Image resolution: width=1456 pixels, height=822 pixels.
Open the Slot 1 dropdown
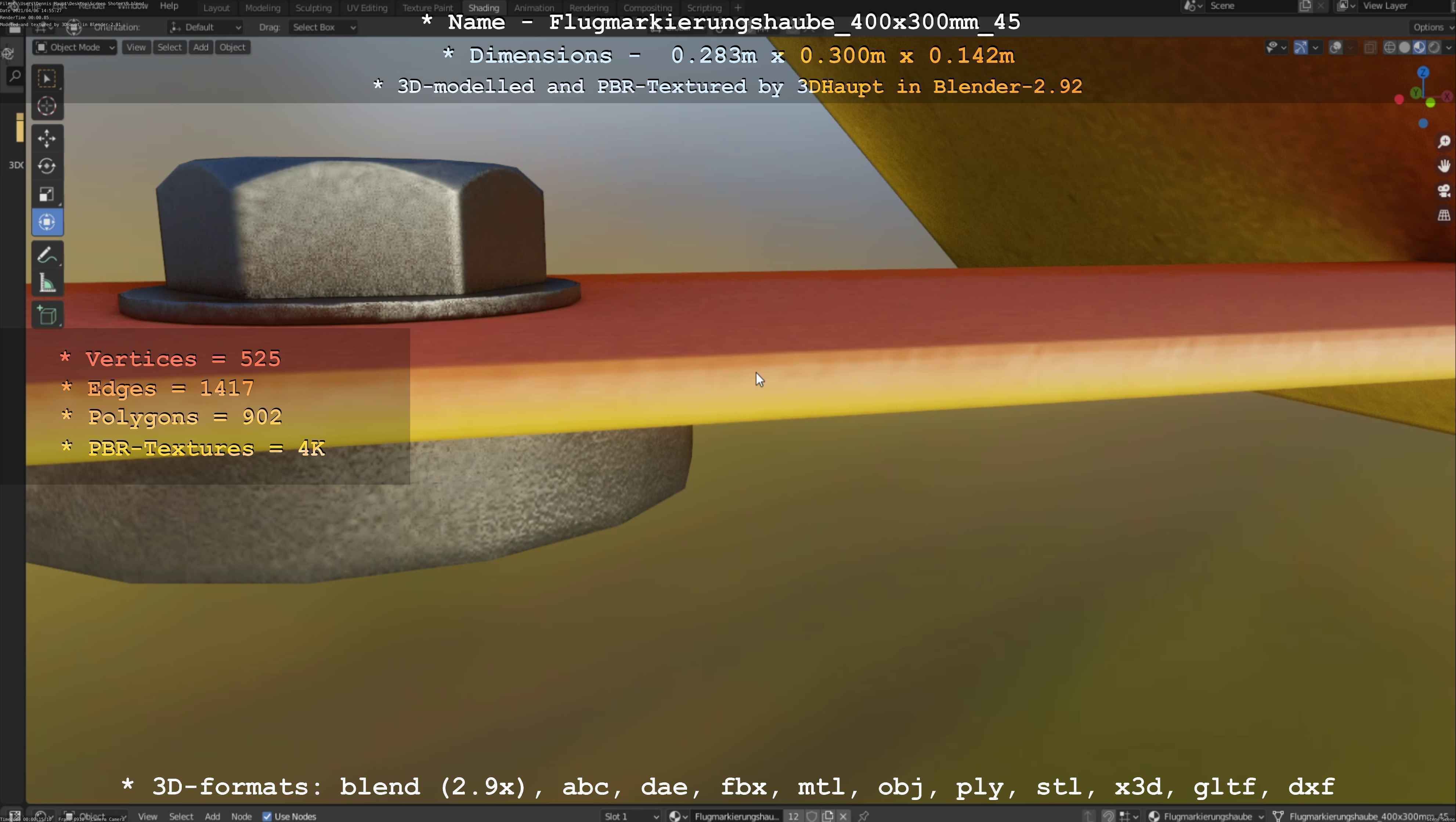tap(631, 816)
